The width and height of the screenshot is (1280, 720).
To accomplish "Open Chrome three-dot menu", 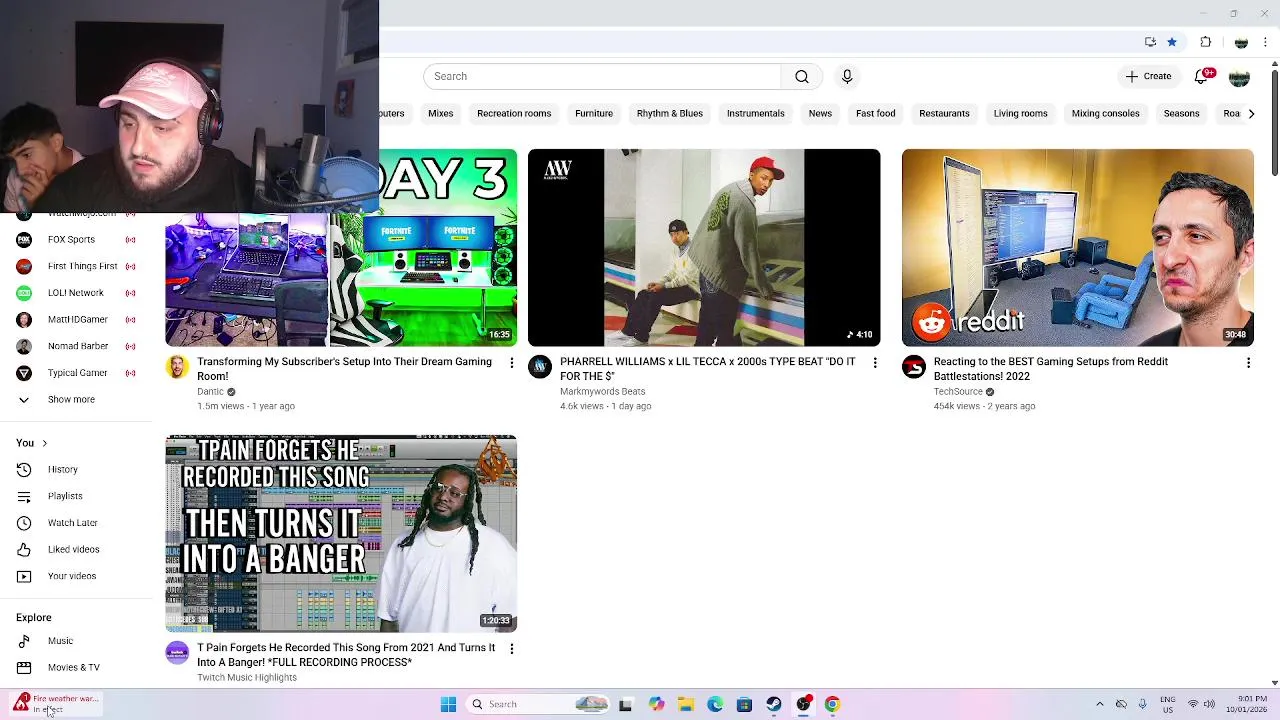I will pos(1265,42).
